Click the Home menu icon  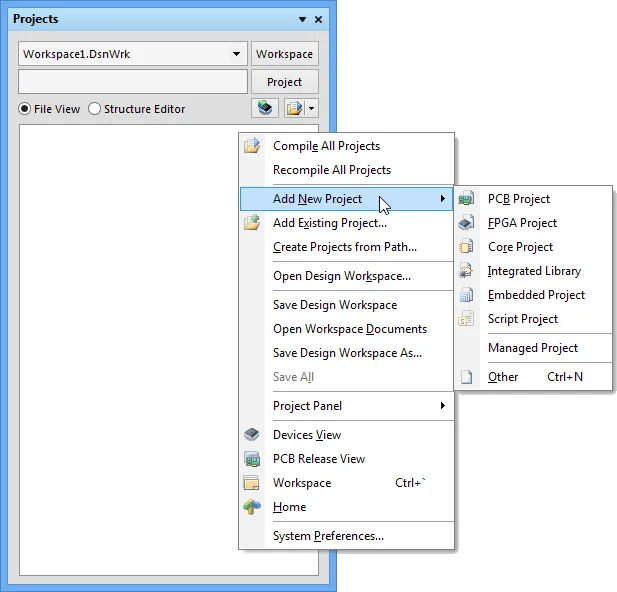coord(252,507)
